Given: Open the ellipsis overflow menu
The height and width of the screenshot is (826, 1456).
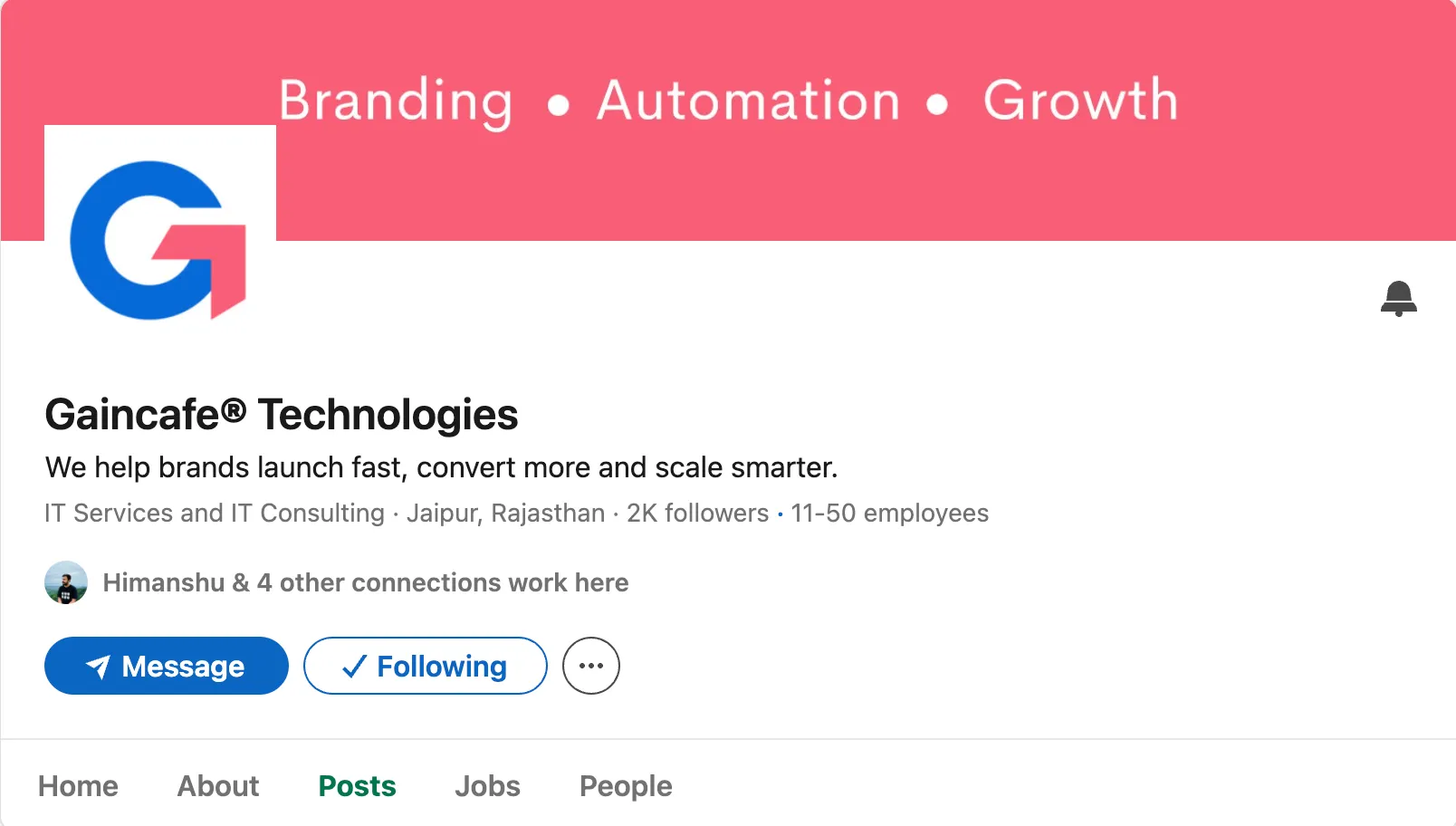Looking at the screenshot, I should pos(590,666).
